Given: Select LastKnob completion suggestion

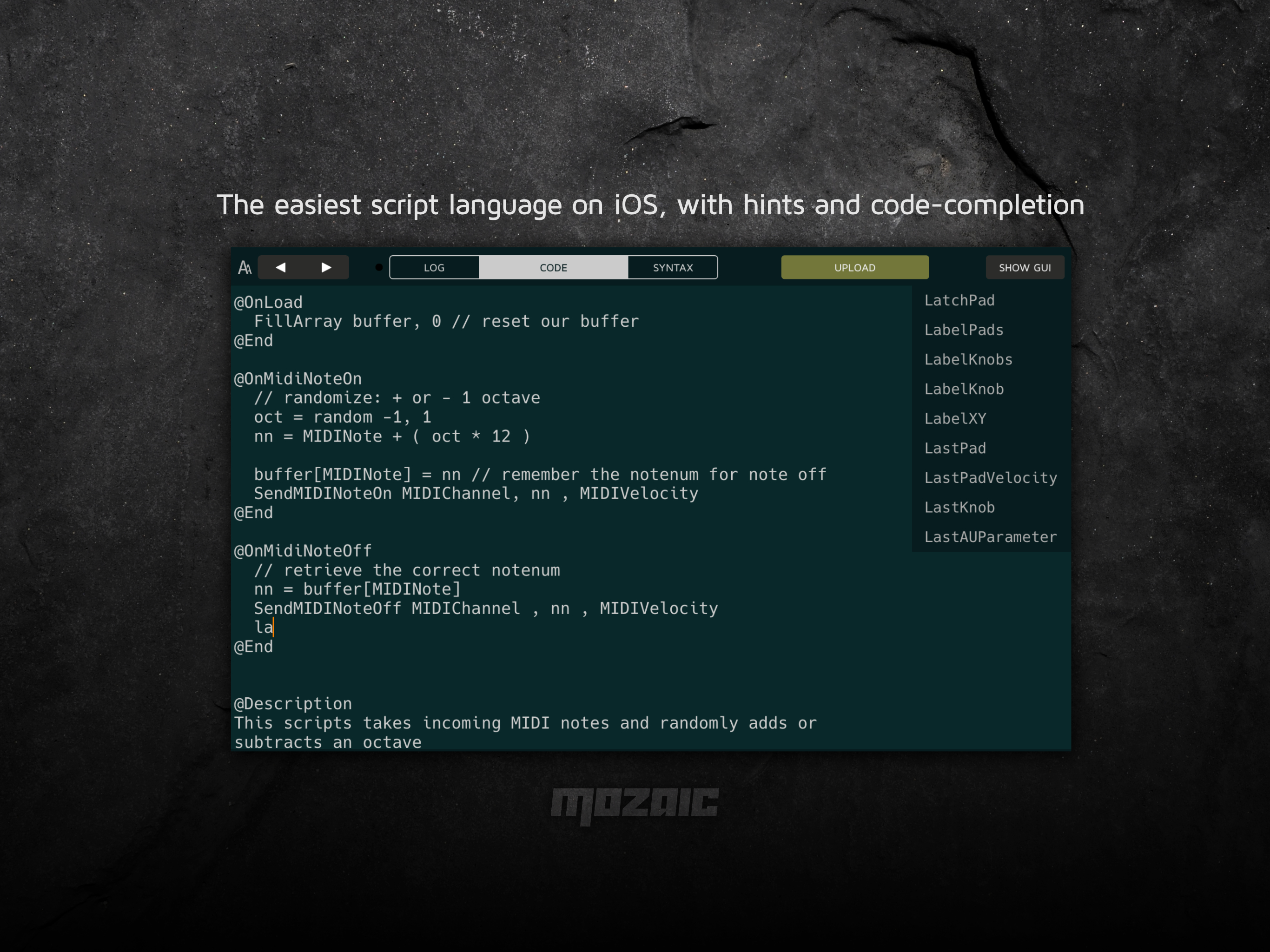Looking at the screenshot, I should coord(959,507).
